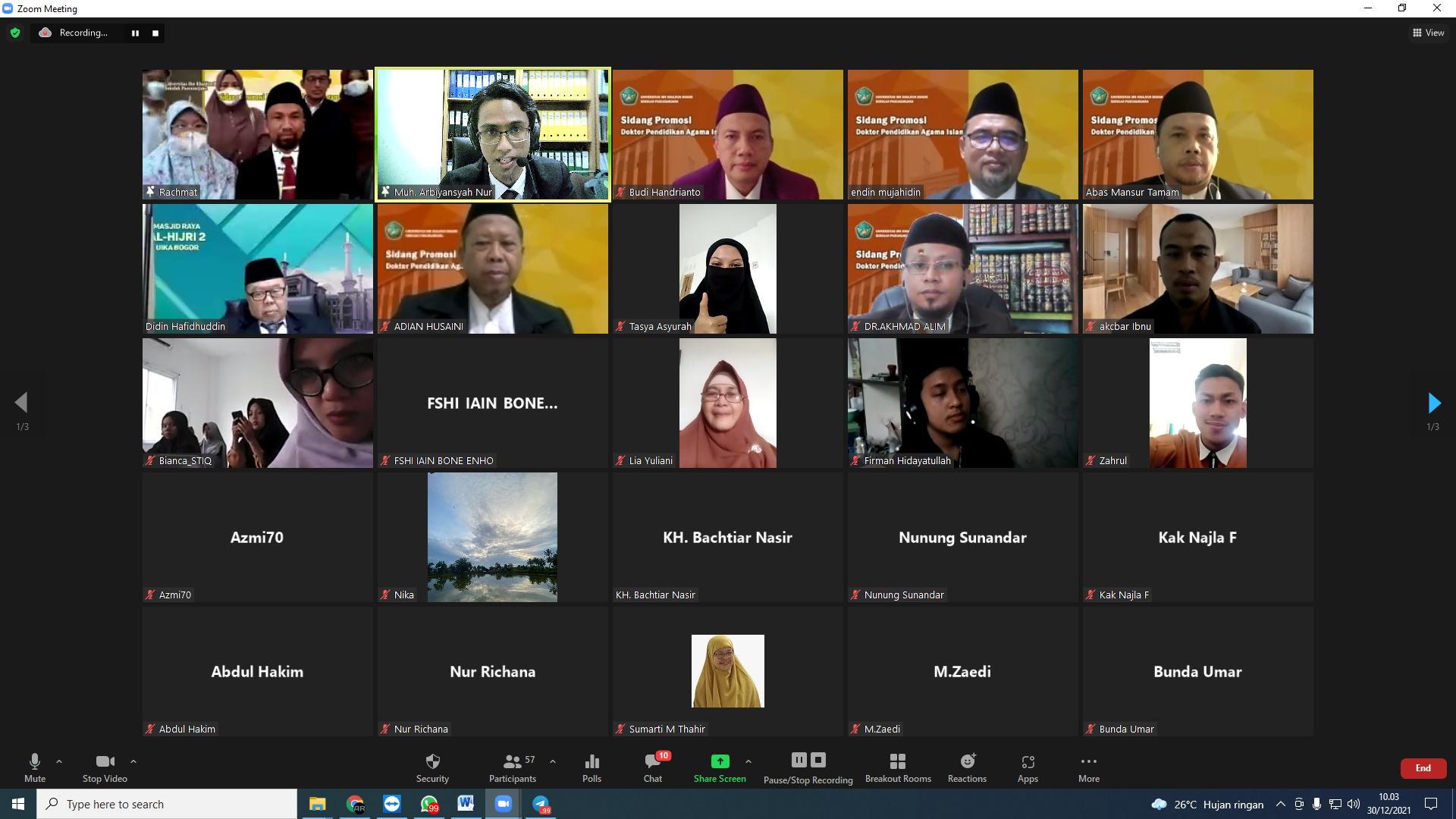Click the green Share Screen icon

(x=720, y=761)
